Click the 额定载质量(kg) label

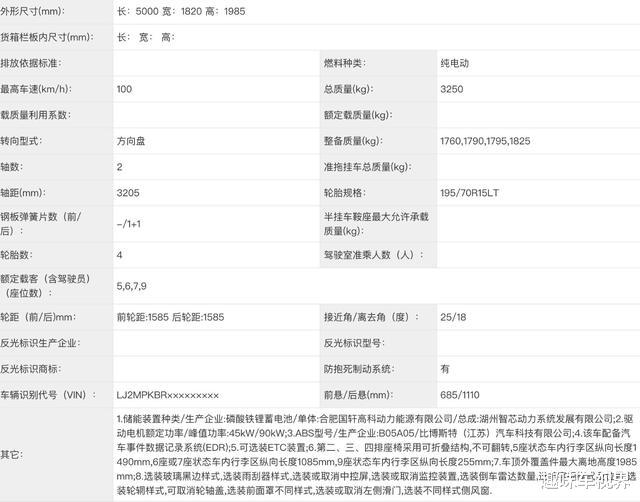coord(358,115)
